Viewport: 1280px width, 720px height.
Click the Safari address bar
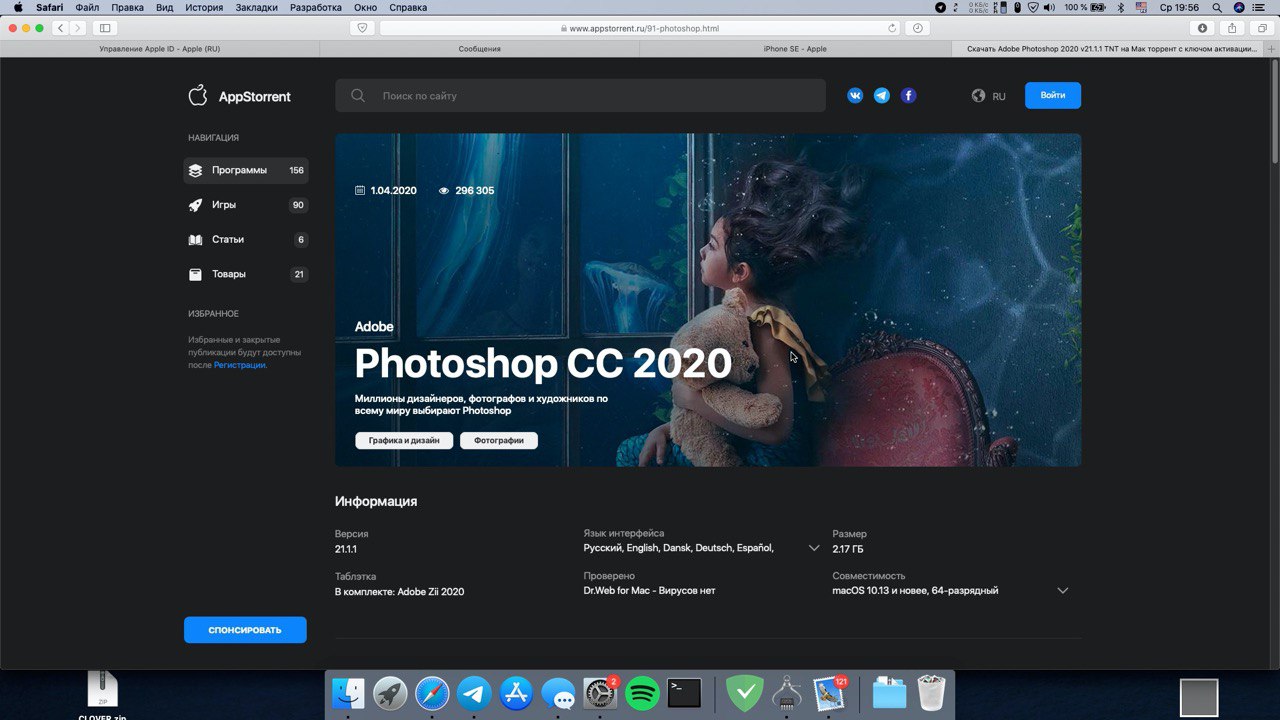(640, 28)
